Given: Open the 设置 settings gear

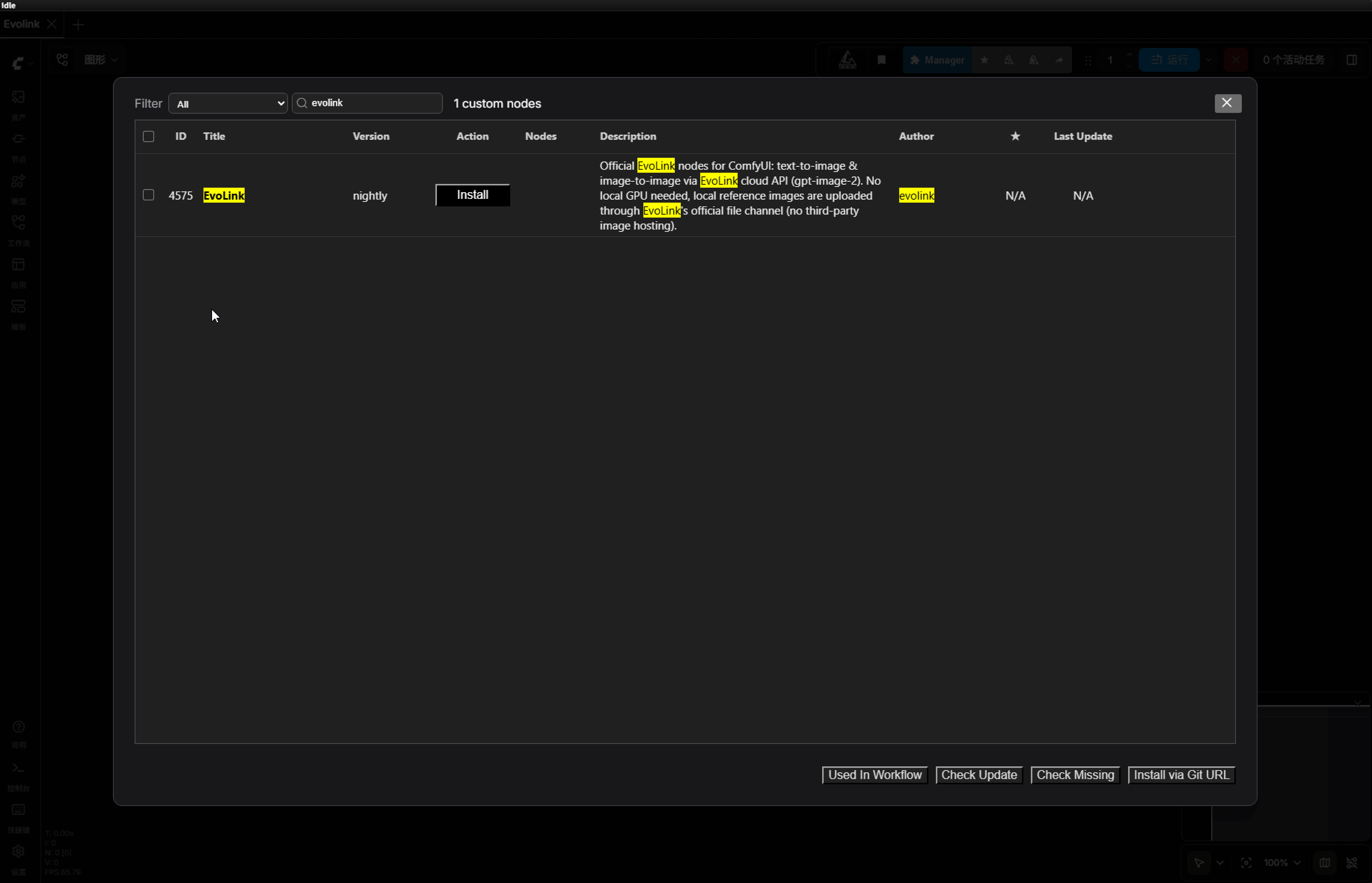Looking at the screenshot, I should 18,852.
